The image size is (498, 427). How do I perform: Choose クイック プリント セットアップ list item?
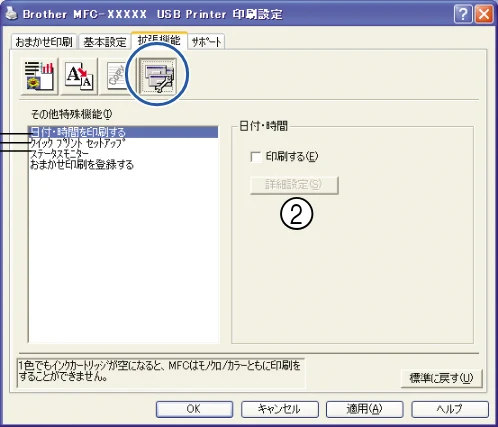coord(123,143)
